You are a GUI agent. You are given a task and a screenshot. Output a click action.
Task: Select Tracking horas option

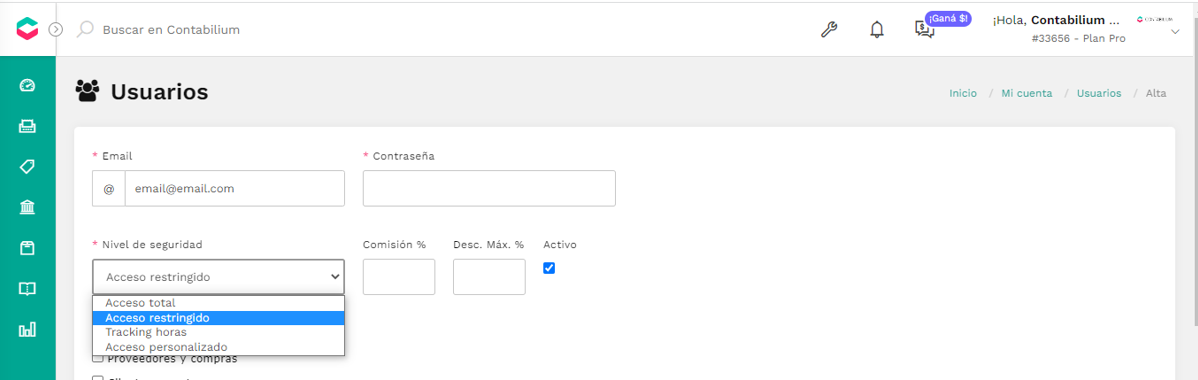click(x=219, y=332)
